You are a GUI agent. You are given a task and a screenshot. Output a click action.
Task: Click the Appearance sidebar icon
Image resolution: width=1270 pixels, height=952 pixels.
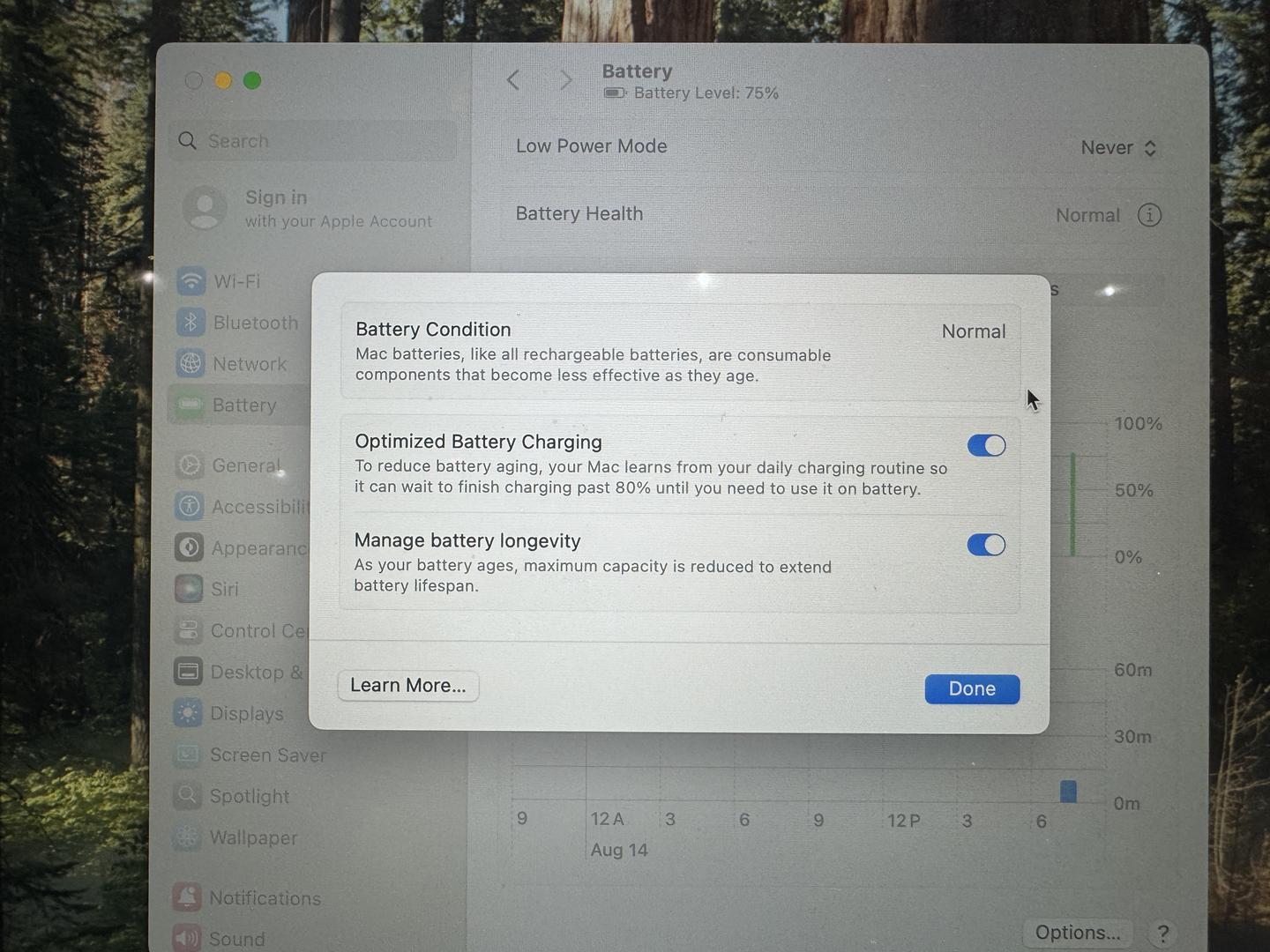tap(189, 547)
